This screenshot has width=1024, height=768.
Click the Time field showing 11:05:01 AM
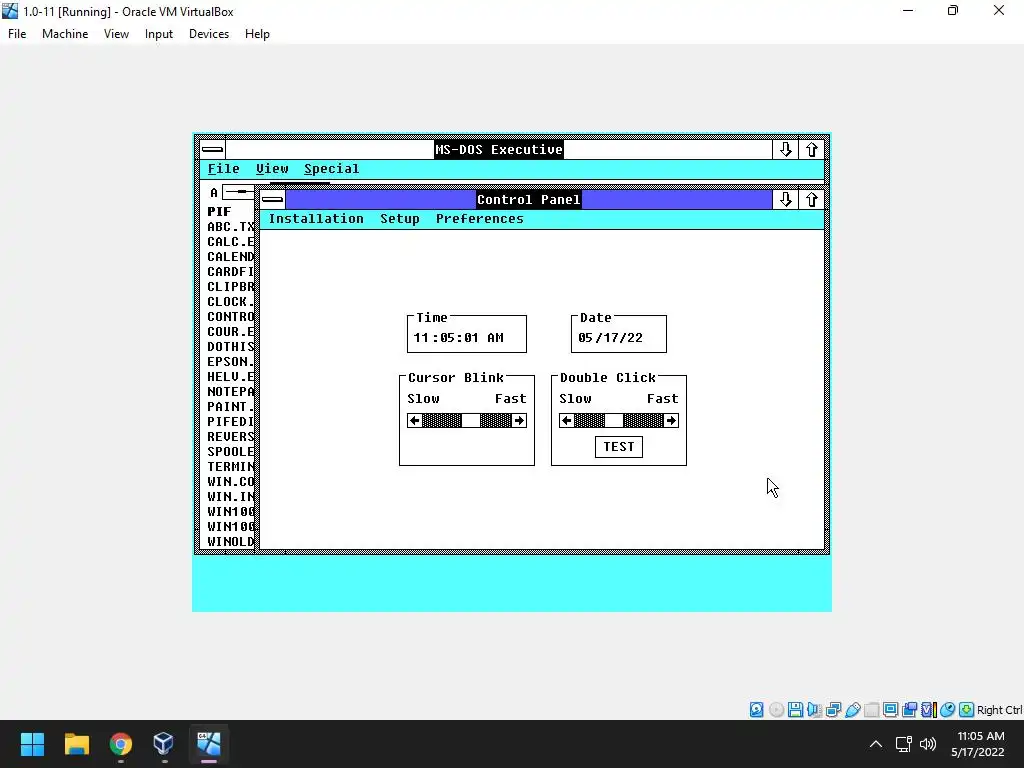coord(466,338)
